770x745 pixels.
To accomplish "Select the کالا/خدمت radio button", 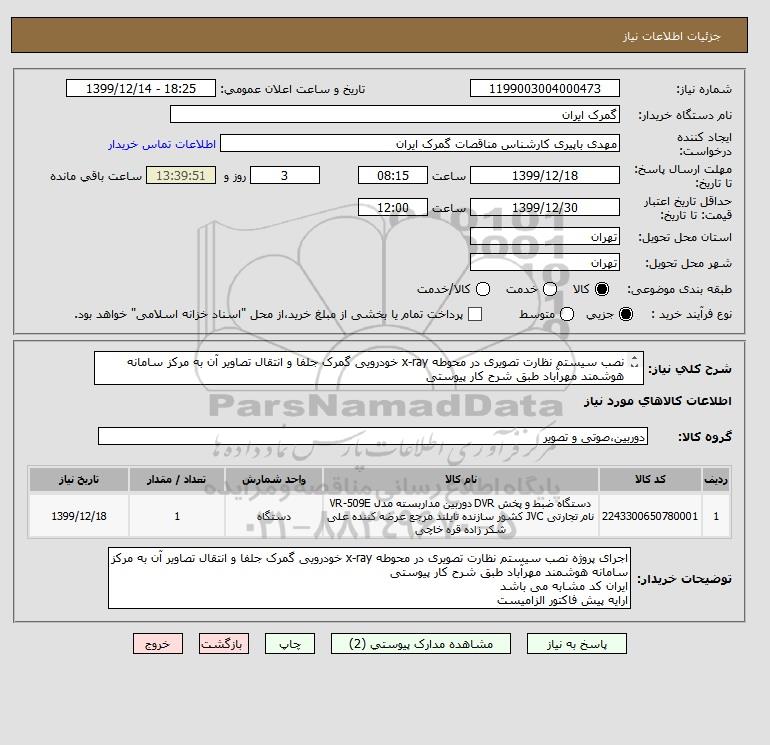I will 483,289.
